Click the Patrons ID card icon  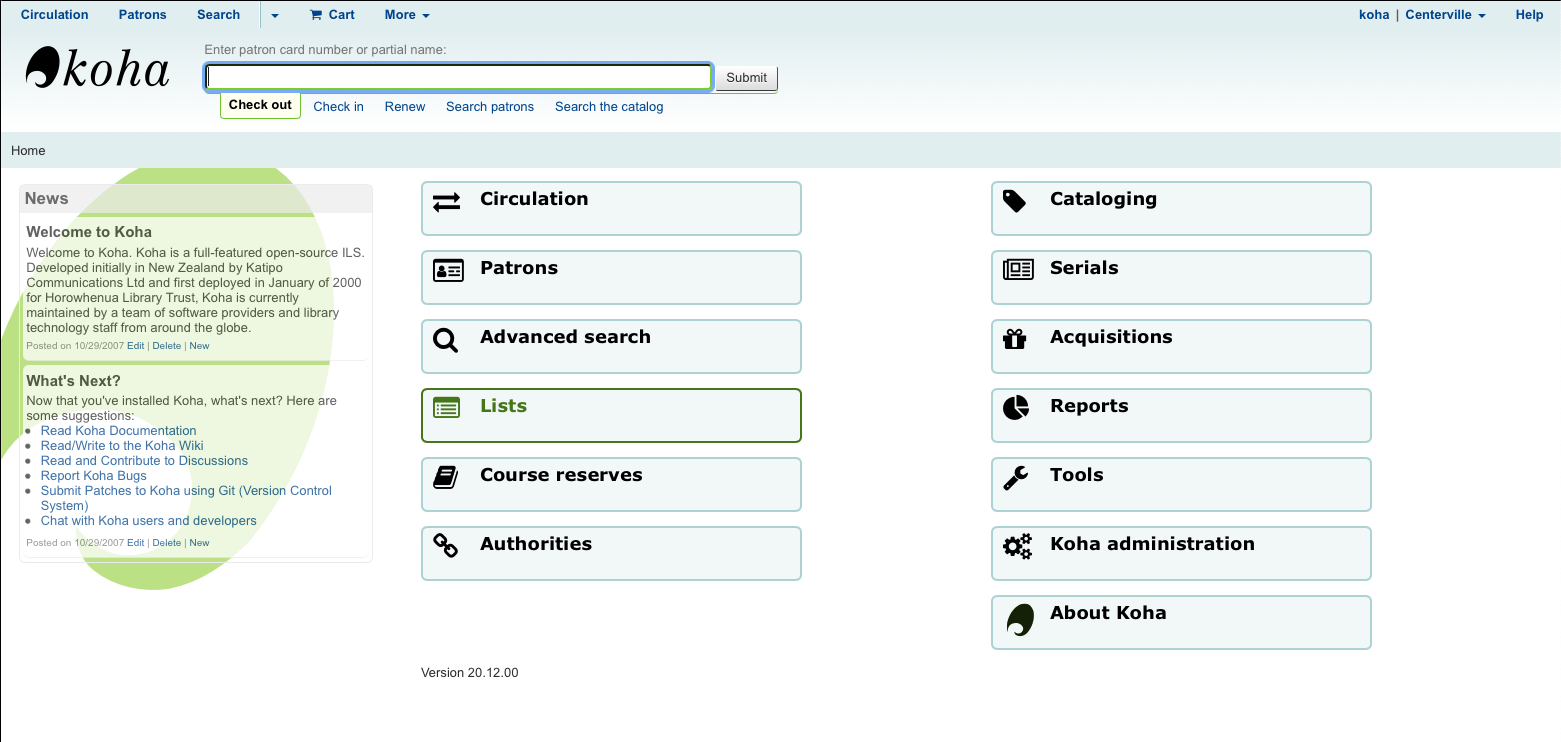[448, 271]
